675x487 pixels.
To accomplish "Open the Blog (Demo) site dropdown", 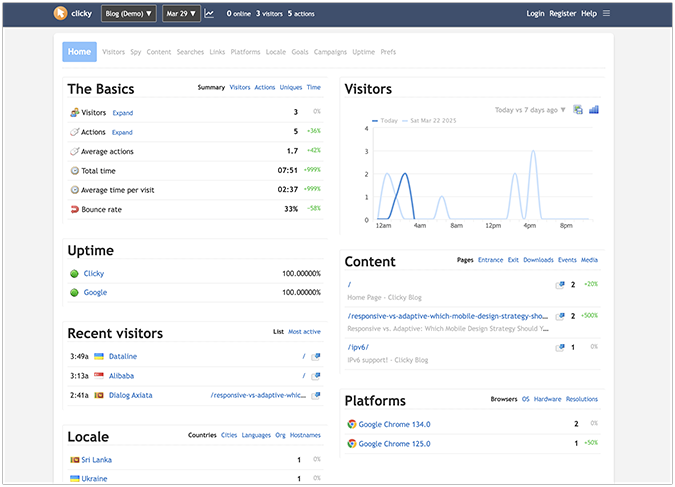I will point(129,13).
